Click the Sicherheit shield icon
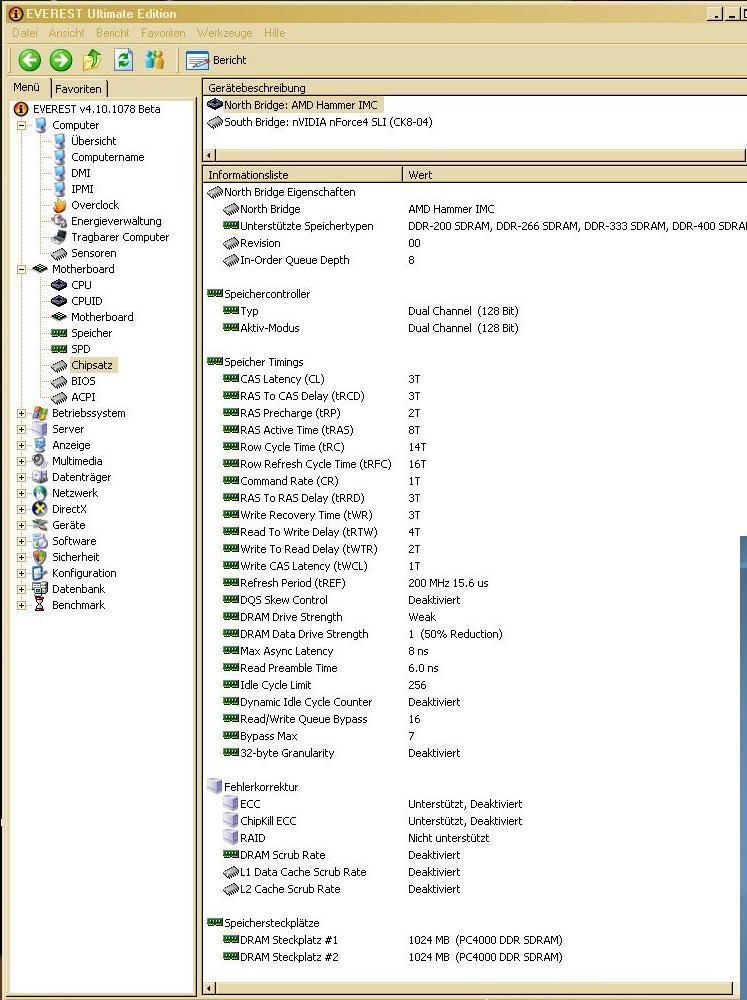The width and height of the screenshot is (747, 1000). 40,557
